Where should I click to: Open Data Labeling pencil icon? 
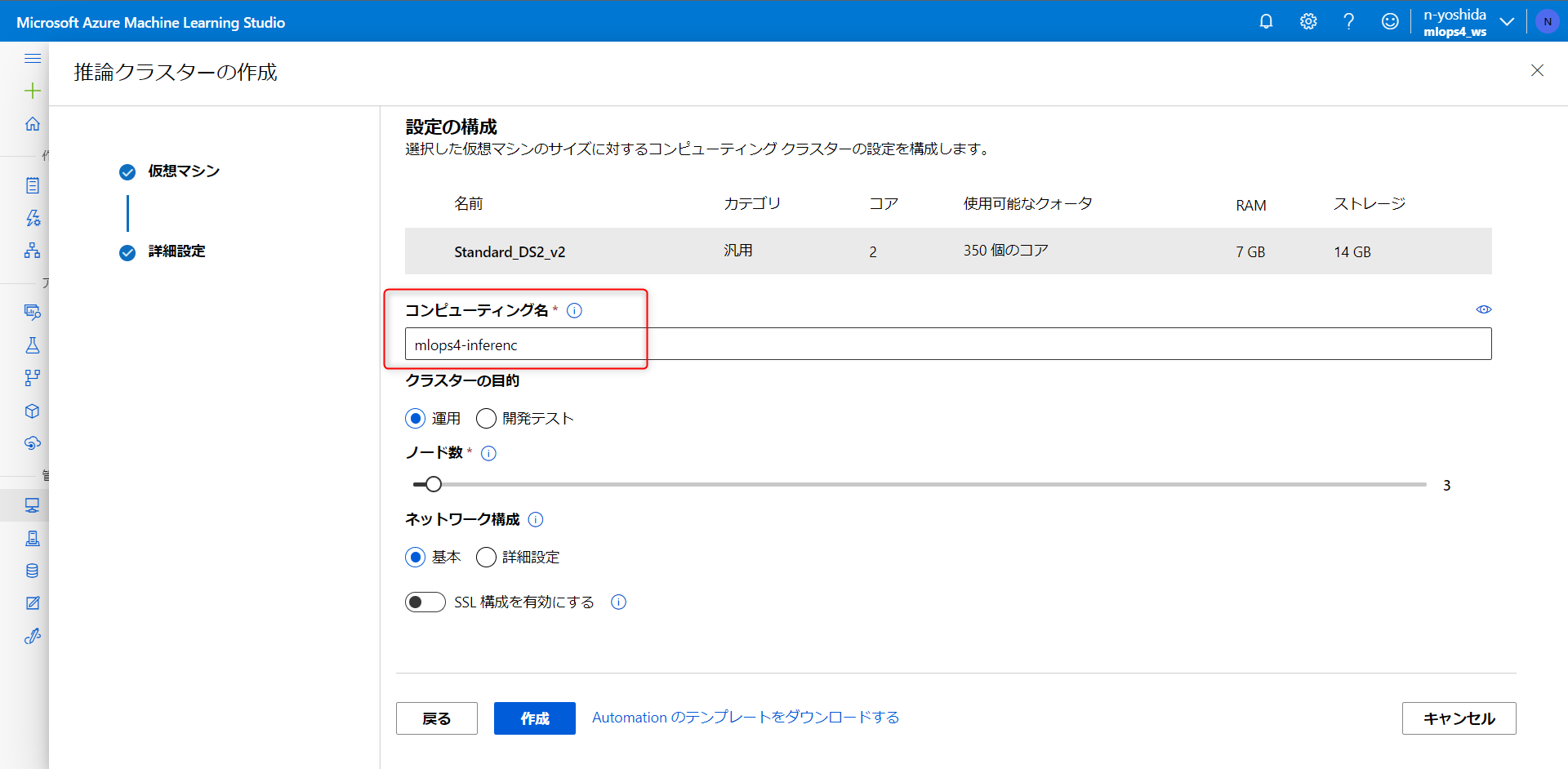[x=33, y=603]
